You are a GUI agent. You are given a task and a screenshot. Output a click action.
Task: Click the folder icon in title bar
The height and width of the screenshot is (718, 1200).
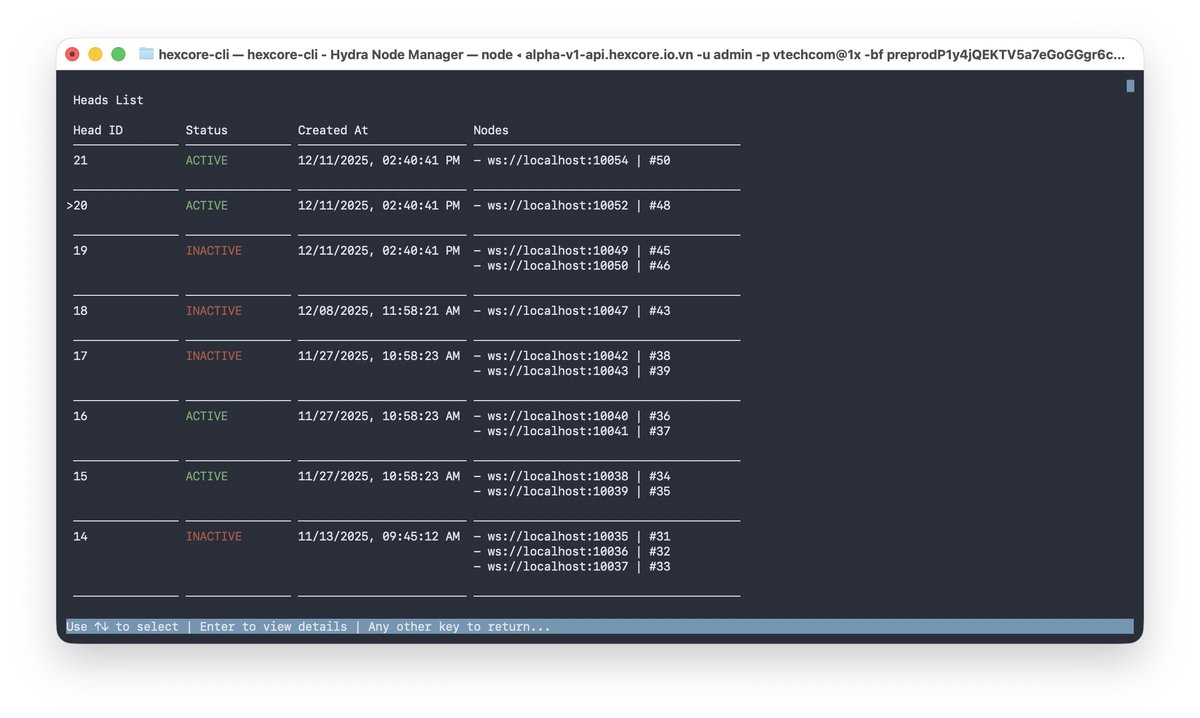click(146, 54)
